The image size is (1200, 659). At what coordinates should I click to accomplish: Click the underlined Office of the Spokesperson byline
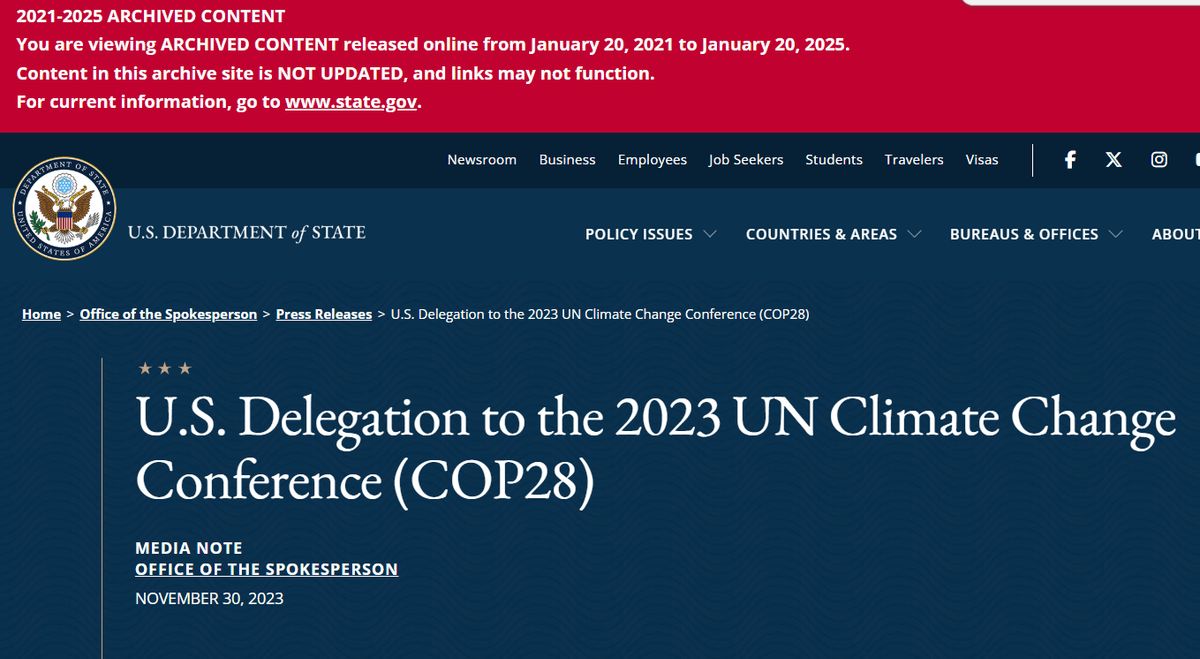click(x=266, y=569)
